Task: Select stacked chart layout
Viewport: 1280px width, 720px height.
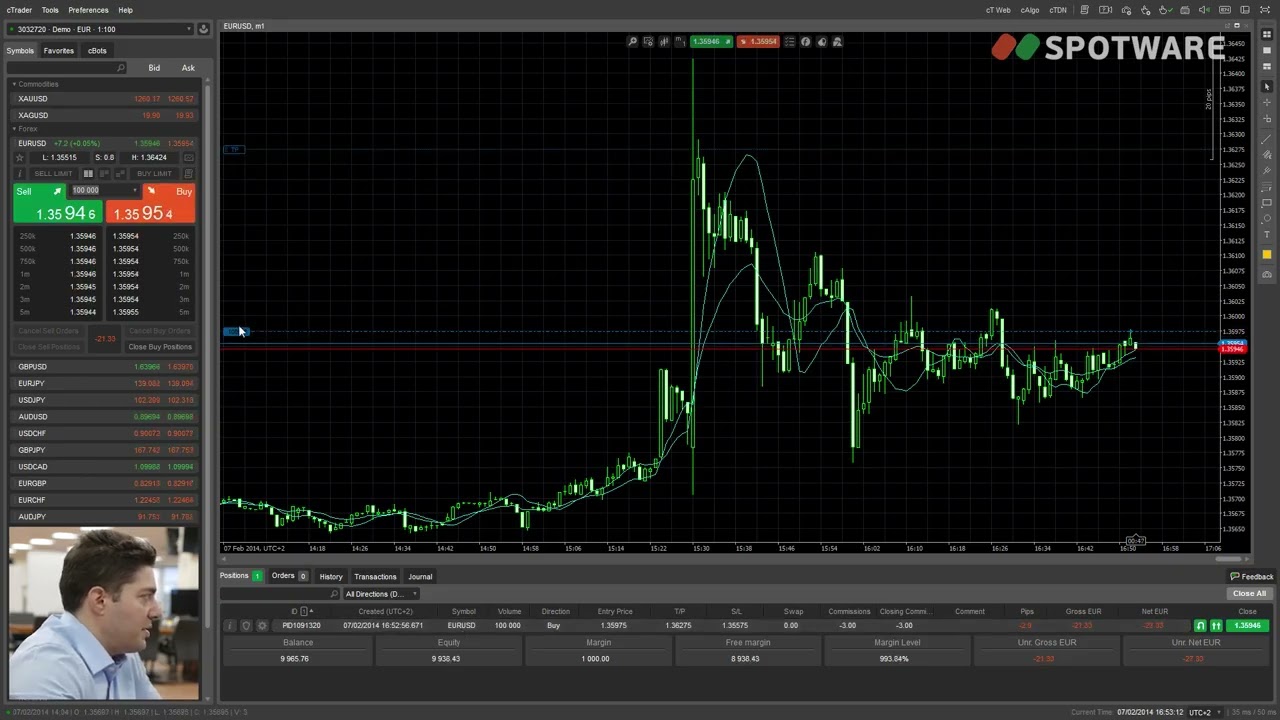Action: pyautogui.click(x=1267, y=67)
